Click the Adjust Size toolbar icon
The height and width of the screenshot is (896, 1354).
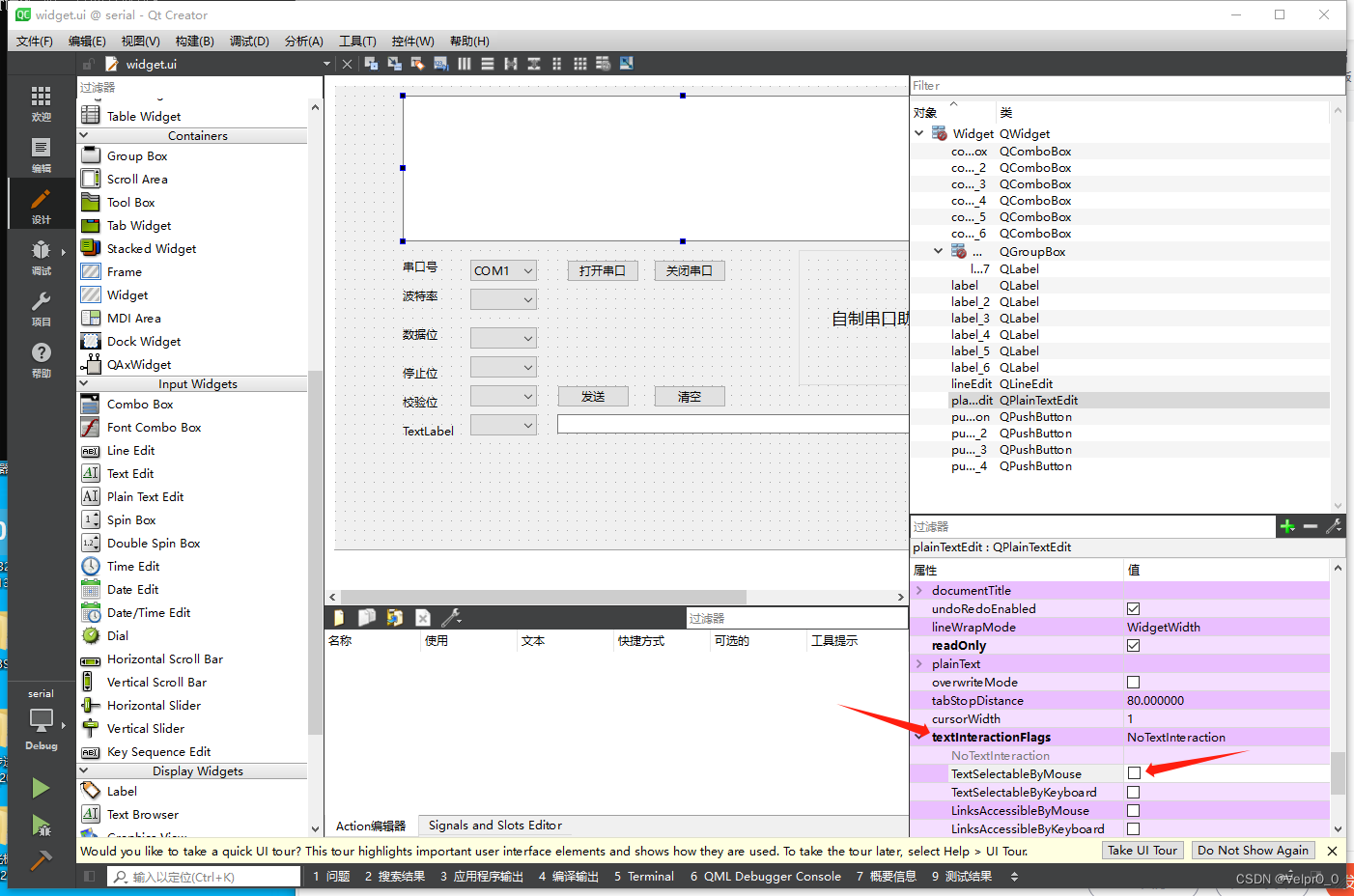(x=627, y=63)
